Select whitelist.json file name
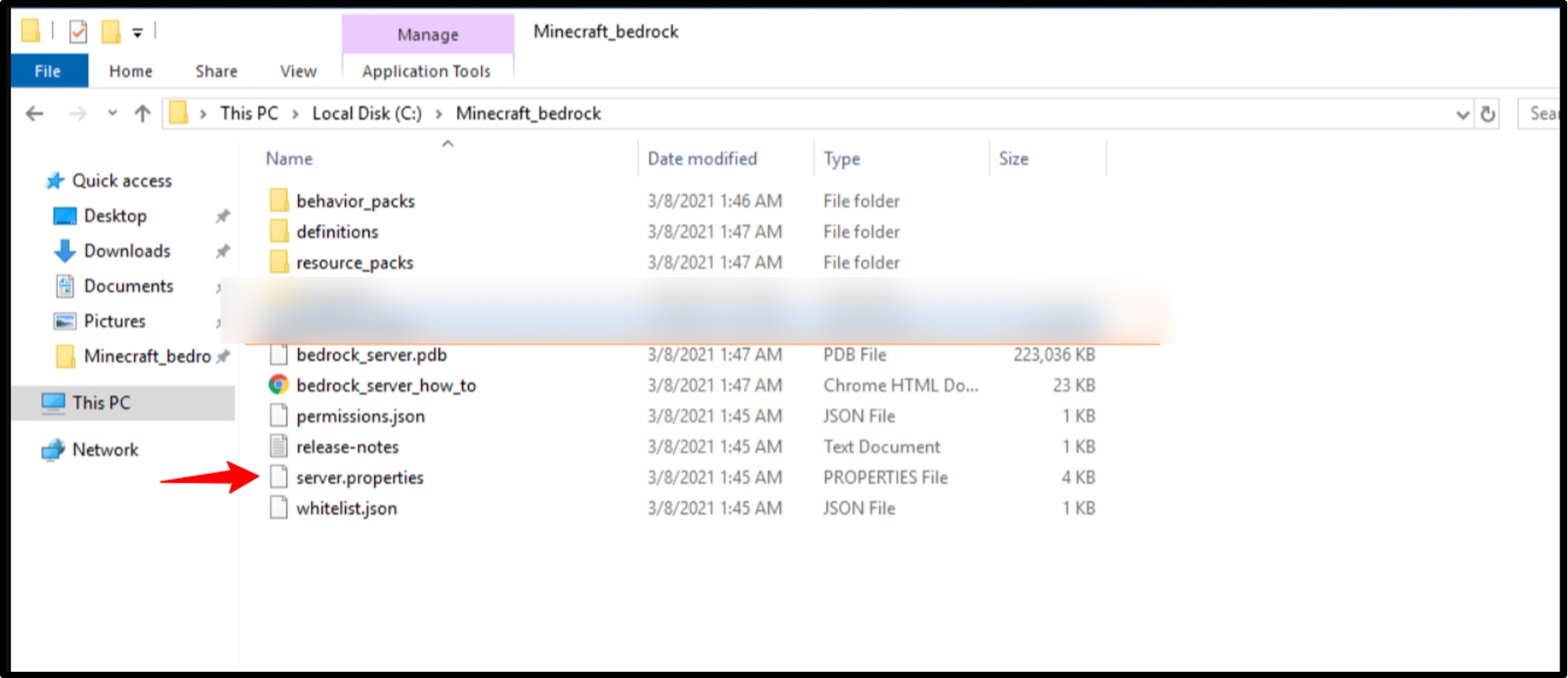The width and height of the screenshot is (1568, 678). 347,508
